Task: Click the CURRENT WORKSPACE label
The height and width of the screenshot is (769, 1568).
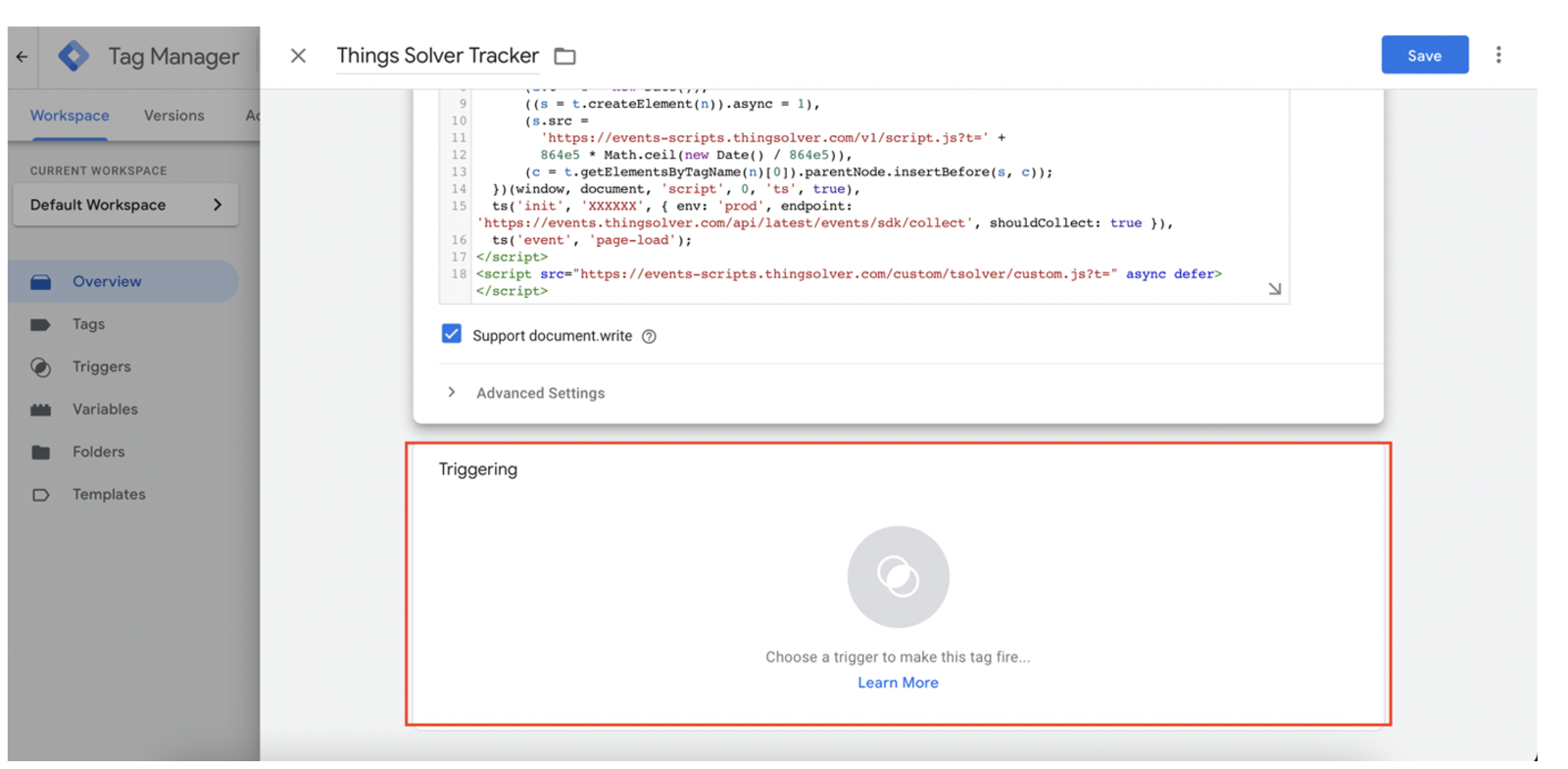Action: (x=98, y=170)
